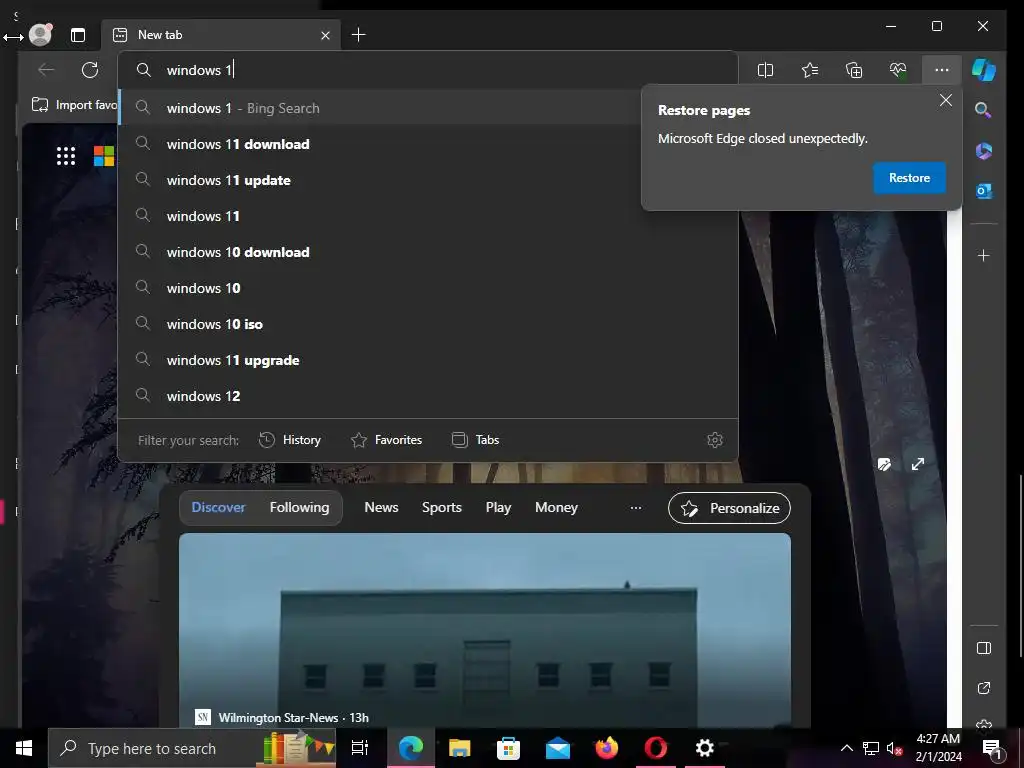Click the Restore button
1024x768 pixels.
[x=909, y=178]
